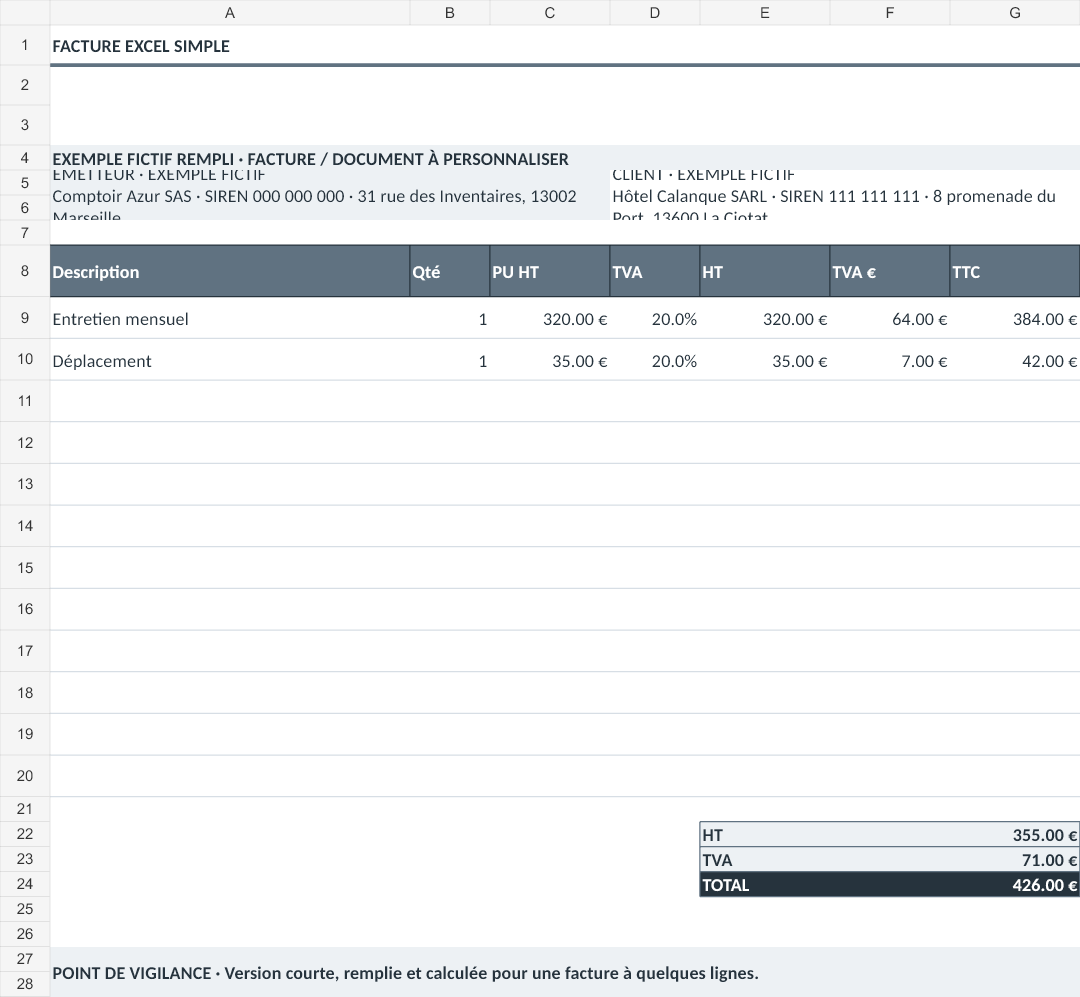
Task: Select column B header
Action: pyautogui.click(x=450, y=12)
